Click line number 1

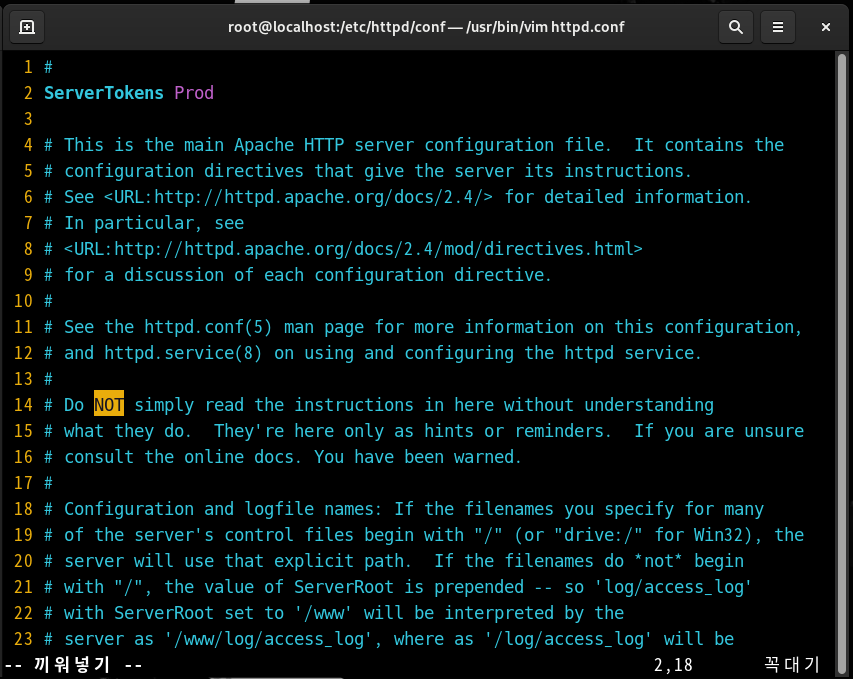coord(28,67)
